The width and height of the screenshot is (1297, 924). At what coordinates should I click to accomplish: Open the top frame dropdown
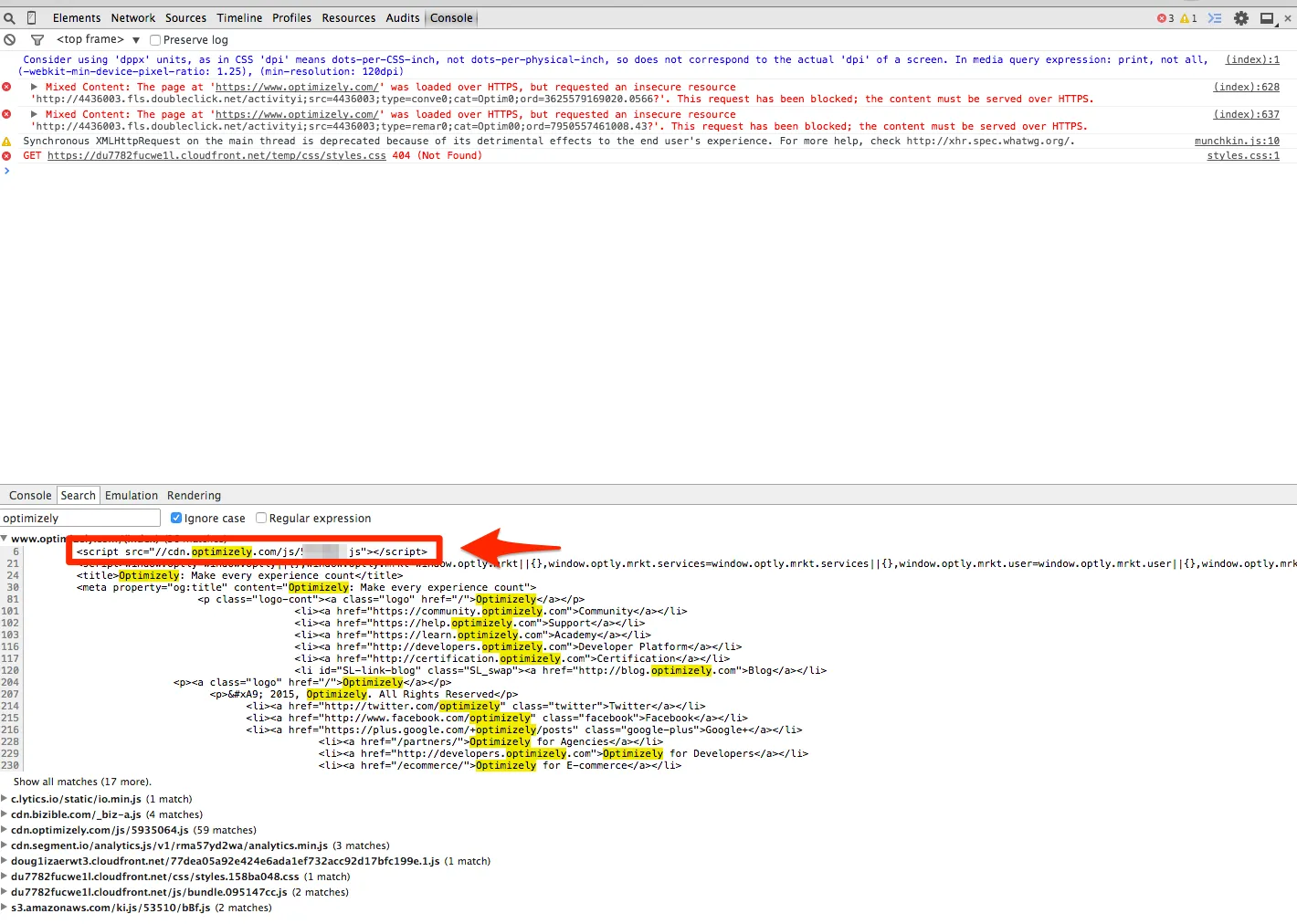tap(98, 40)
